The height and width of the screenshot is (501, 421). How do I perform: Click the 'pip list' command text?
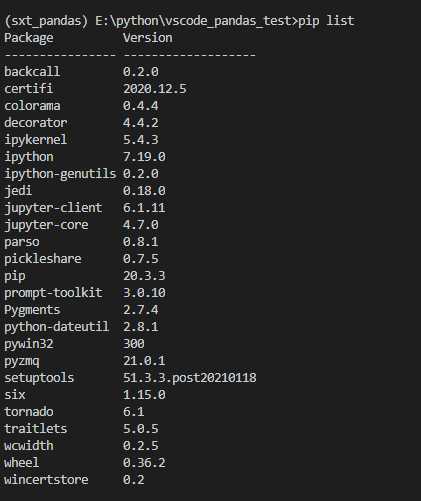coord(326,21)
